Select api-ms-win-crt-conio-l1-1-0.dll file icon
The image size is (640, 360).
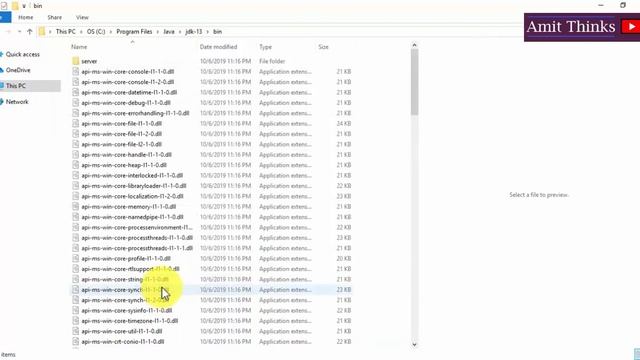tap(76, 342)
